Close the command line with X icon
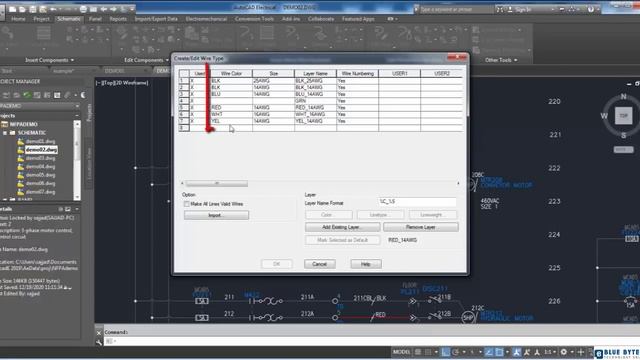The image size is (640, 360). click(x=99, y=333)
